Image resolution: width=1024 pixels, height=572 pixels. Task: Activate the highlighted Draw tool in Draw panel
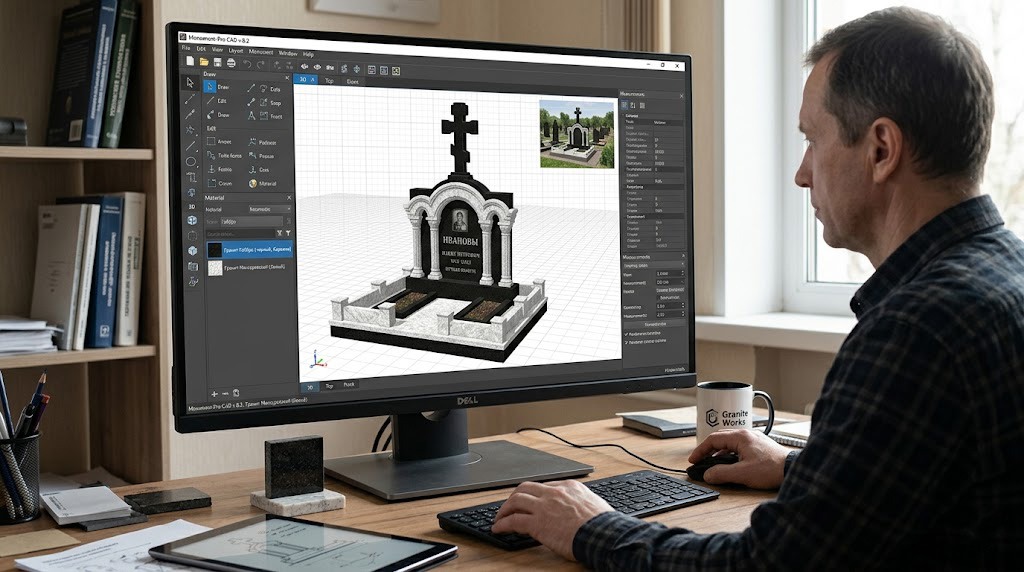[219, 86]
